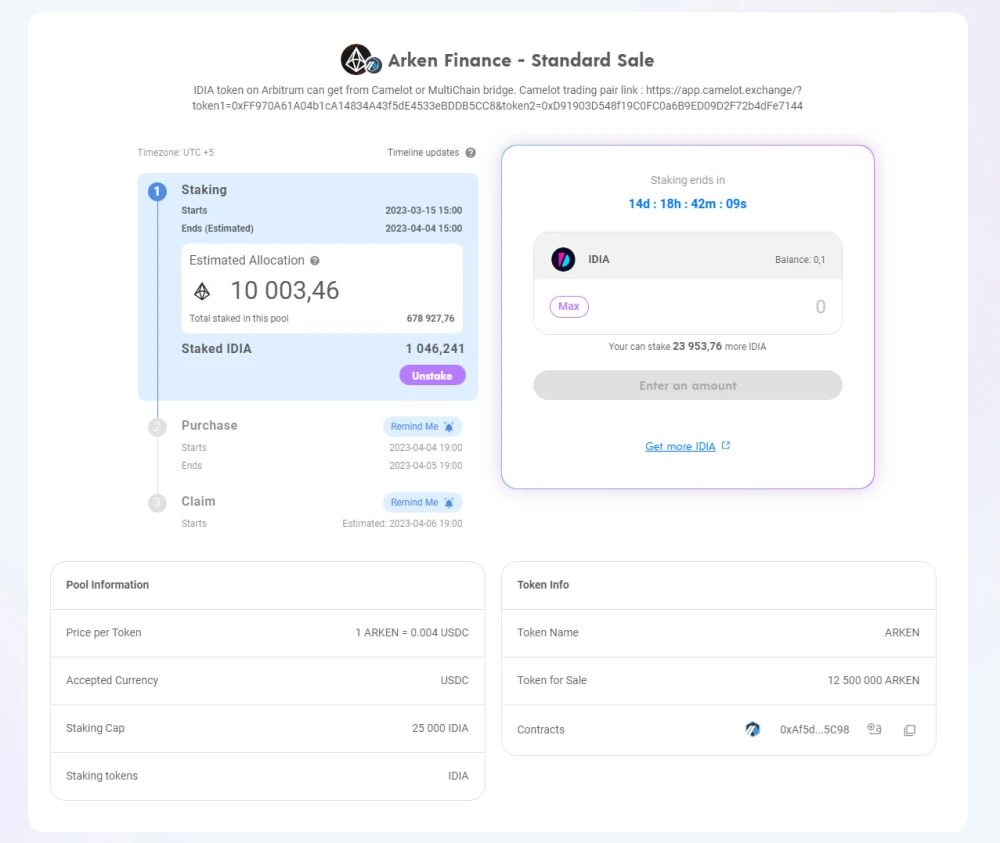This screenshot has height=843, width=1000.
Task: Click the 12 500 000 ARKEN value
Action: click(x=873, y=680)
